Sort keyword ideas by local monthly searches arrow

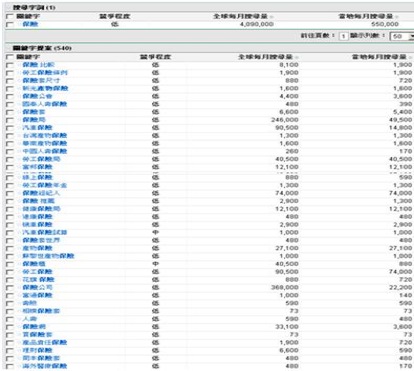(410, 57)
